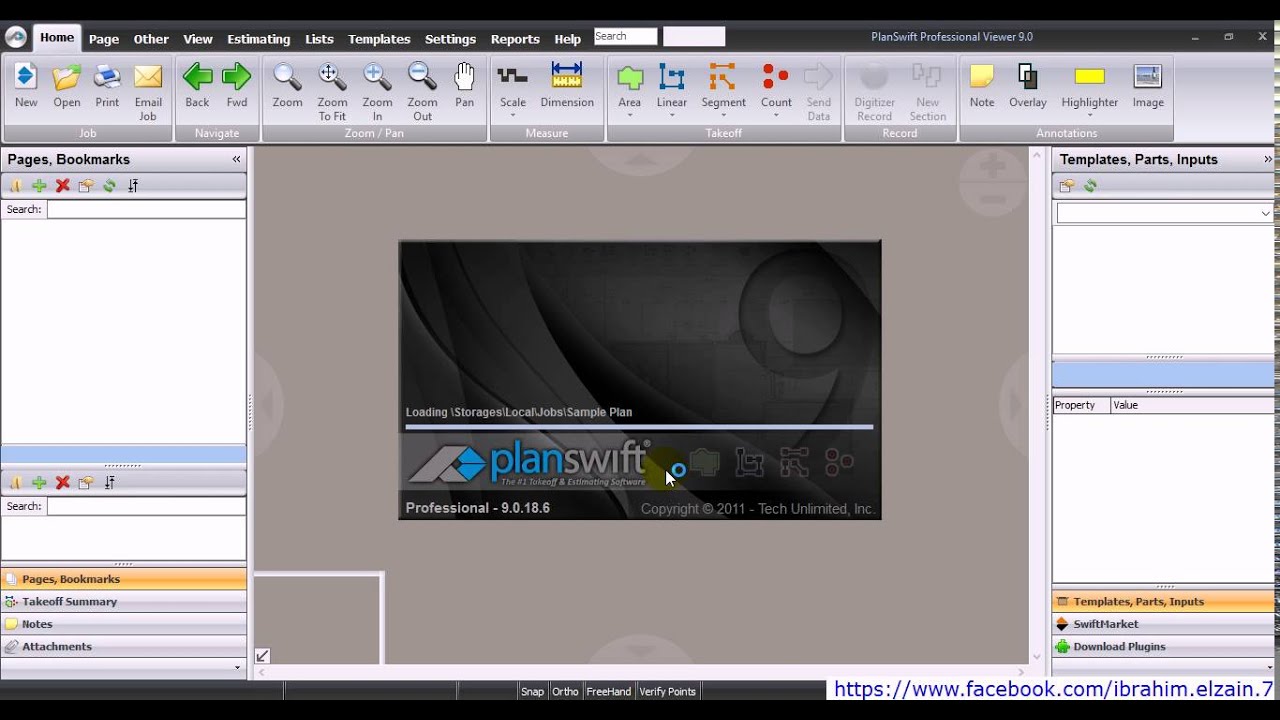Expand the Count dropdown arrow
Screen dimensions: 1280x720
(x=776, y=115)
